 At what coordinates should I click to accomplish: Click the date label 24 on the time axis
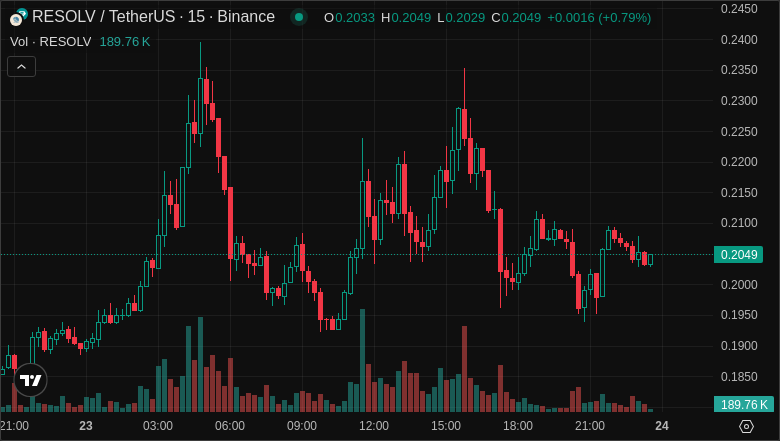662,426
